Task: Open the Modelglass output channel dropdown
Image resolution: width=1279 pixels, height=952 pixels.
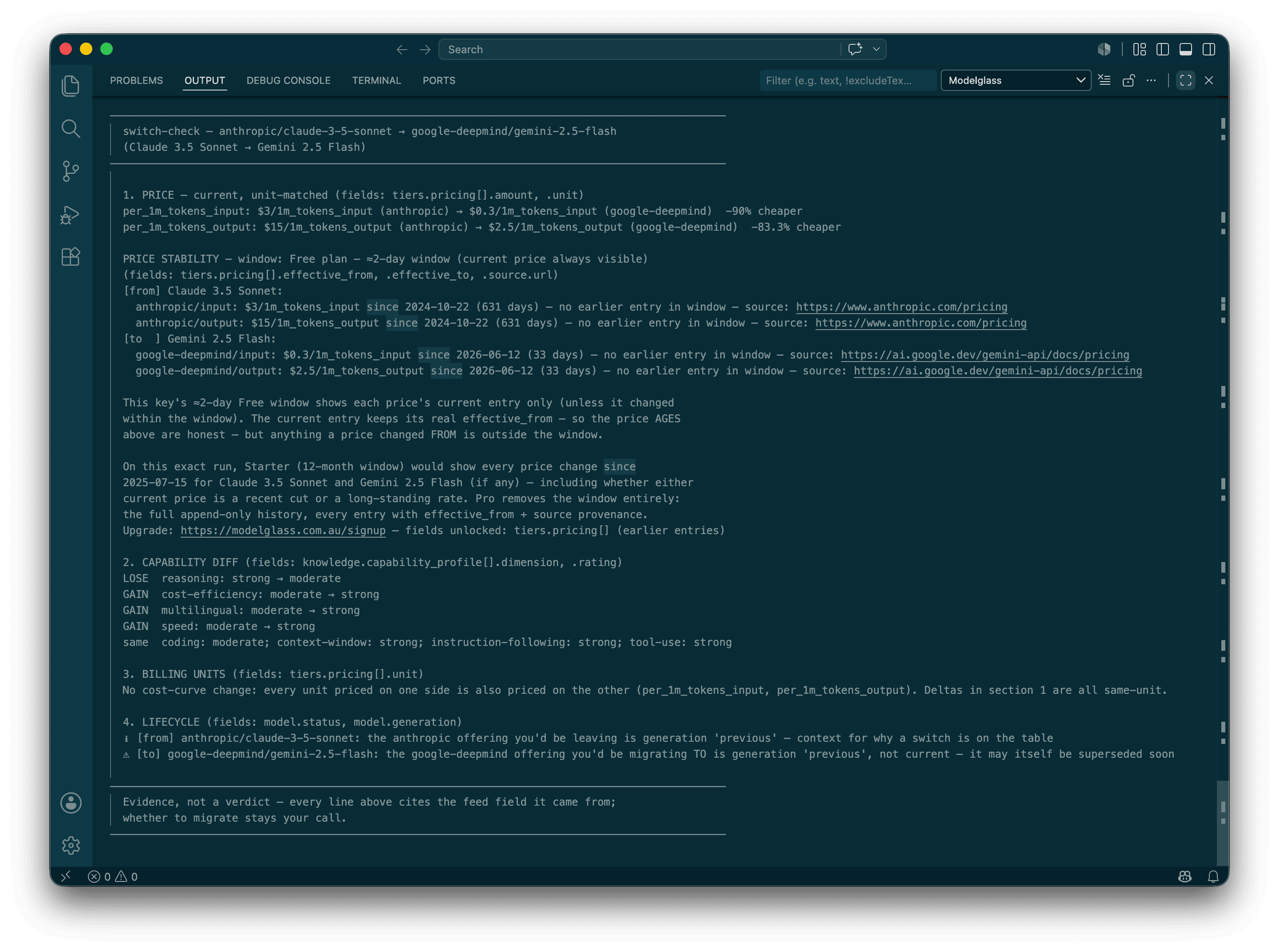Action: pyautogui.click(x=1015, y=80)
